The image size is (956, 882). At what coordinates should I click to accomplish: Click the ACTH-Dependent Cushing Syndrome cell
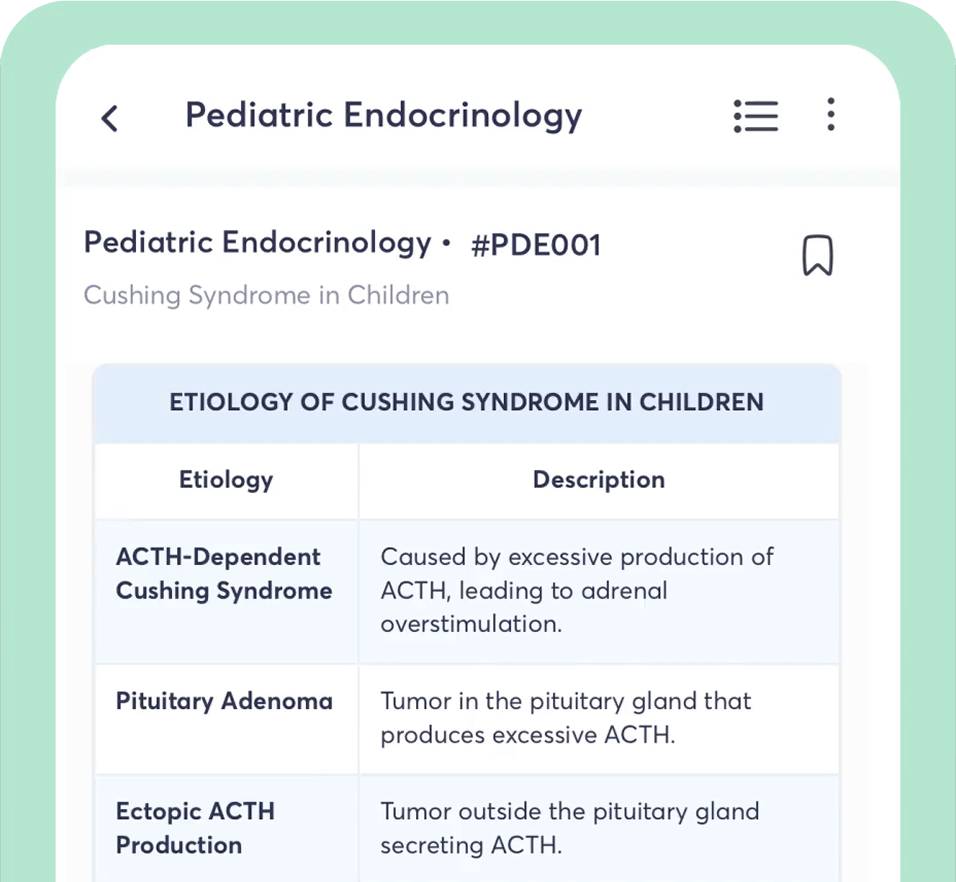224,574
